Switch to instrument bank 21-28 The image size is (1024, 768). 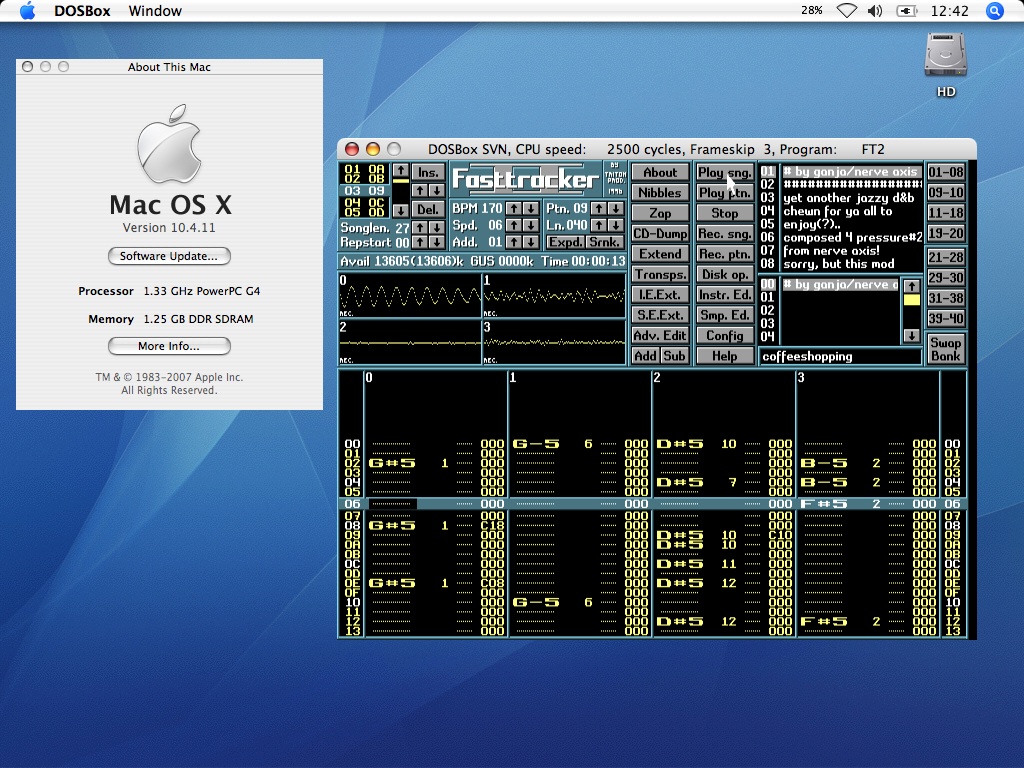click(946, 257)
